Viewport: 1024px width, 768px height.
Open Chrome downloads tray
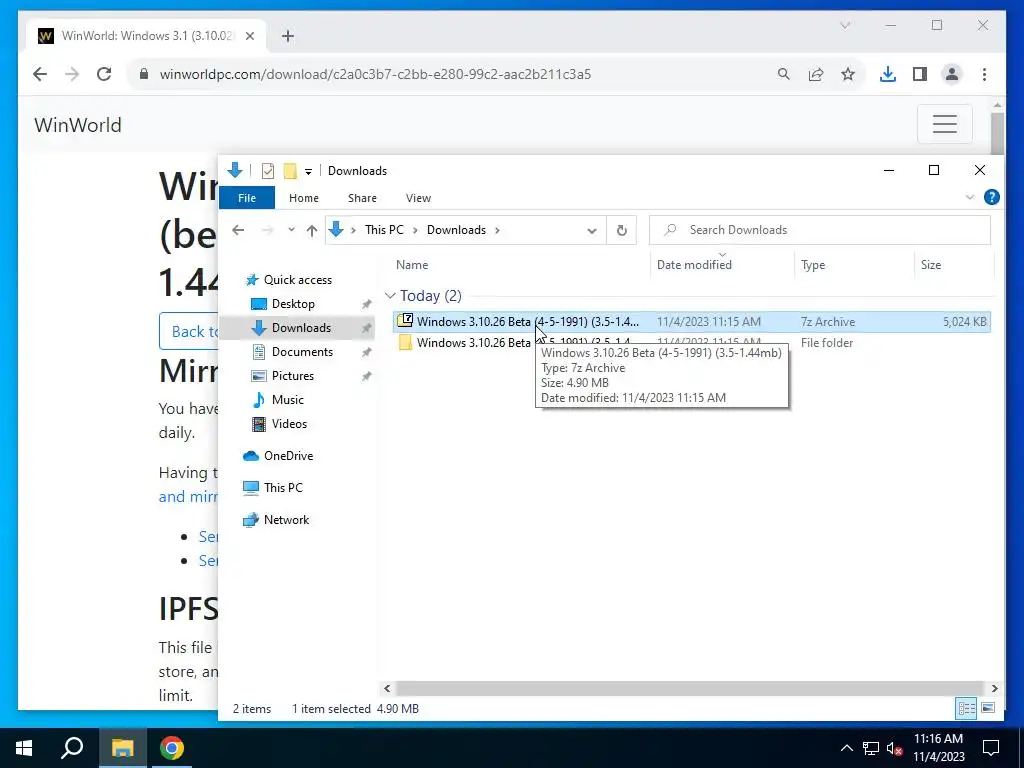[888, 74]
